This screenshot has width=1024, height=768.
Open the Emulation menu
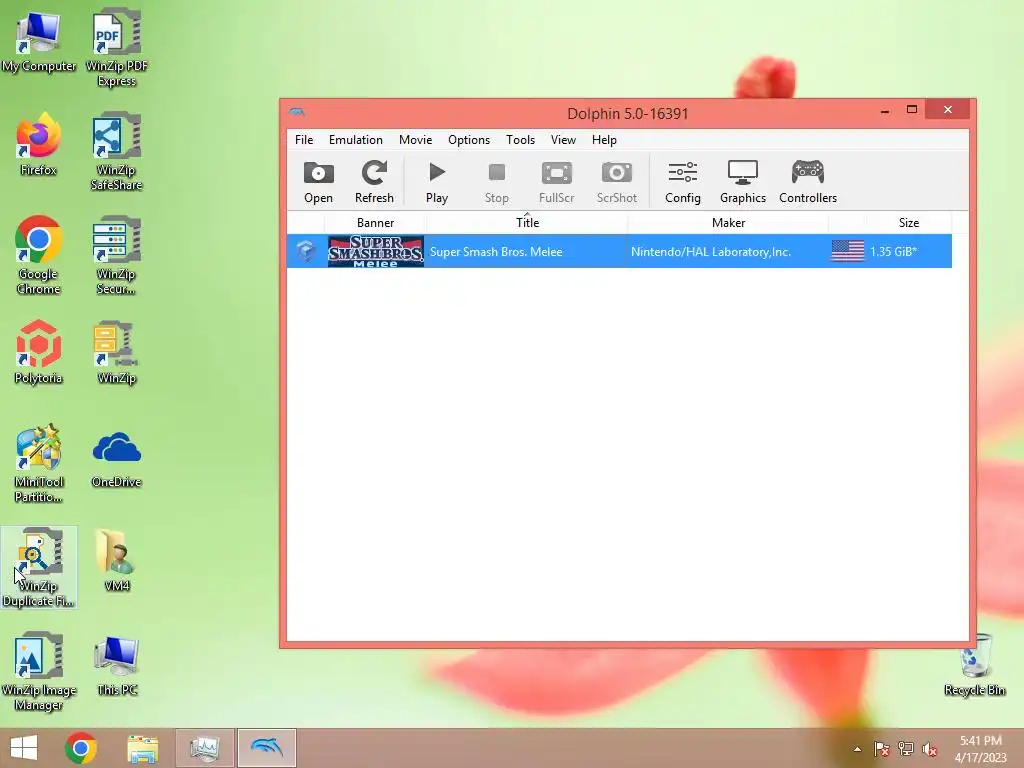355,140
